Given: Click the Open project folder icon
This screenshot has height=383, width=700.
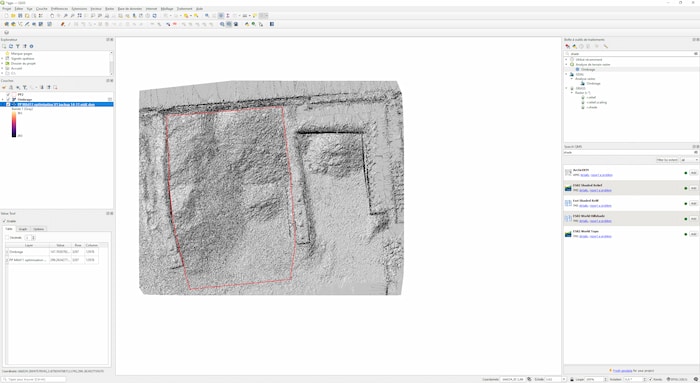Looking at the screenshot, I should point(13,16).
